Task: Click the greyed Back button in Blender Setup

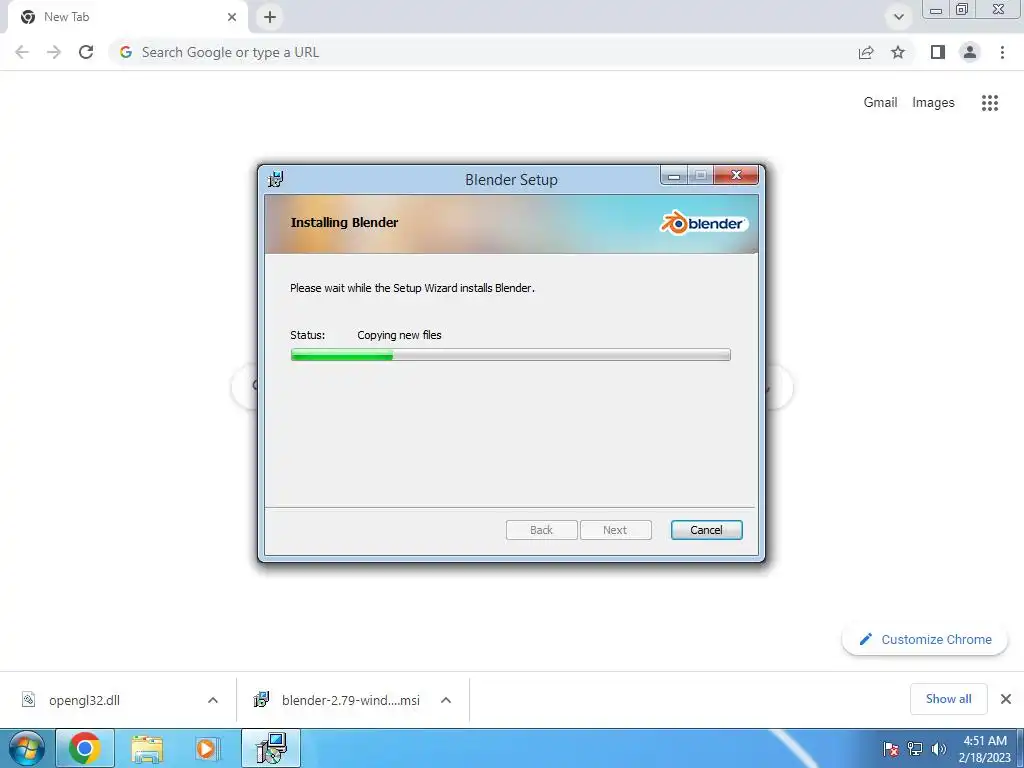Action: pyautogui.click(x=541, y=530)
